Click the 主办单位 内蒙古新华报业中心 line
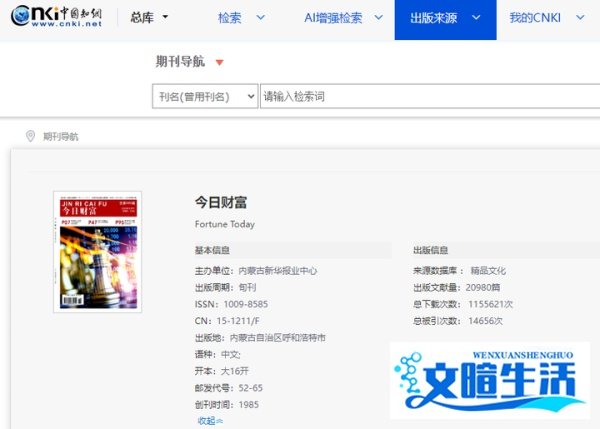Screen dimensions: 600x429 point(256,271)
